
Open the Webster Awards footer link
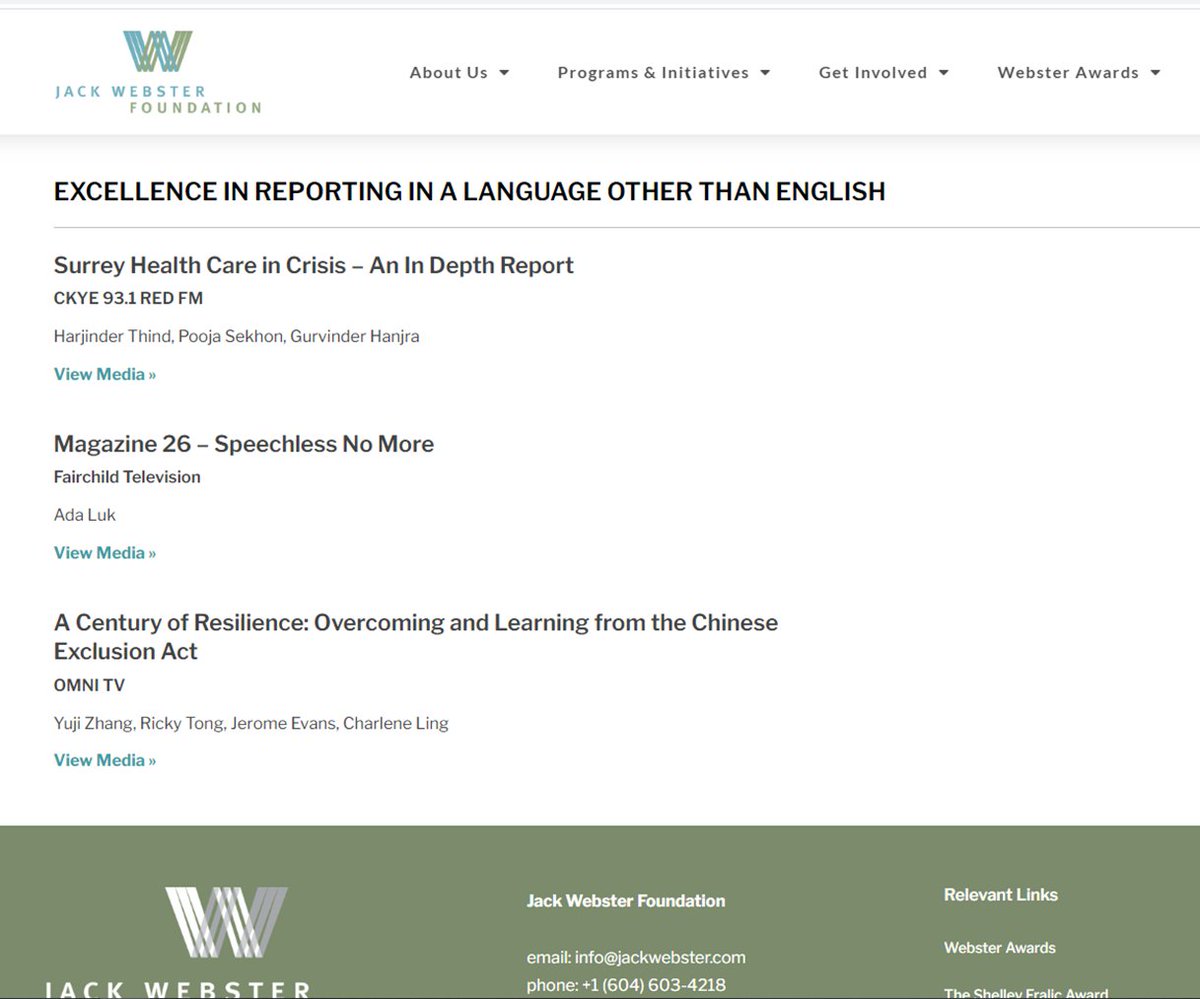pos(1000,948)
